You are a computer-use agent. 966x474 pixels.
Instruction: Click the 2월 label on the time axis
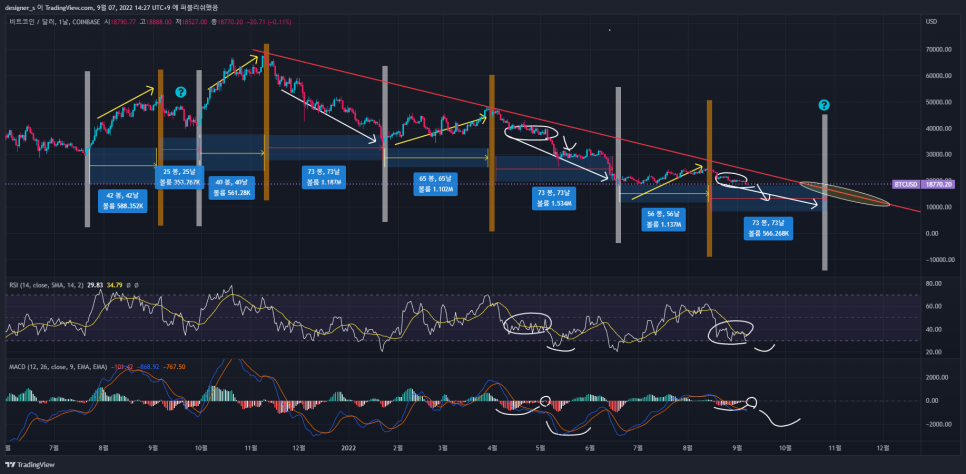(397, 446)
